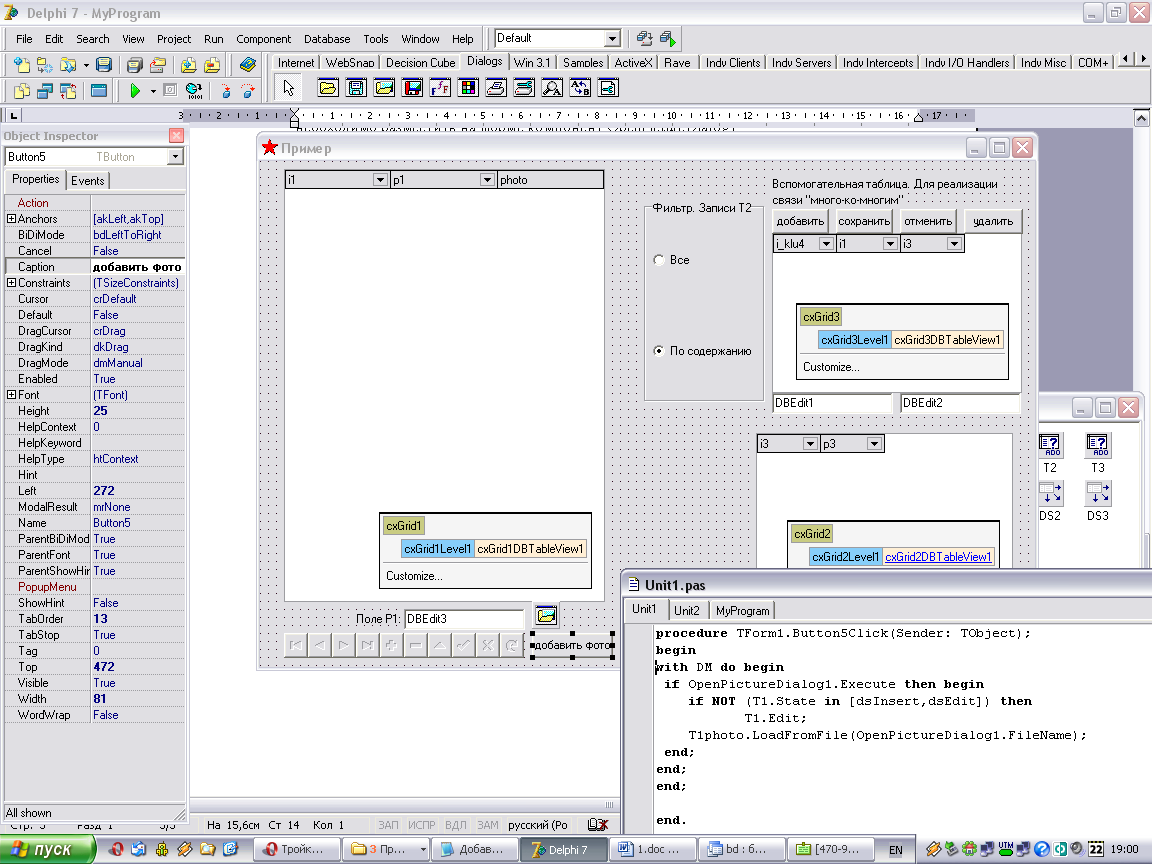Click the View Unit icon
Image resolution: width=1152 pixels, height=864 pixels.
coord(22,90)
